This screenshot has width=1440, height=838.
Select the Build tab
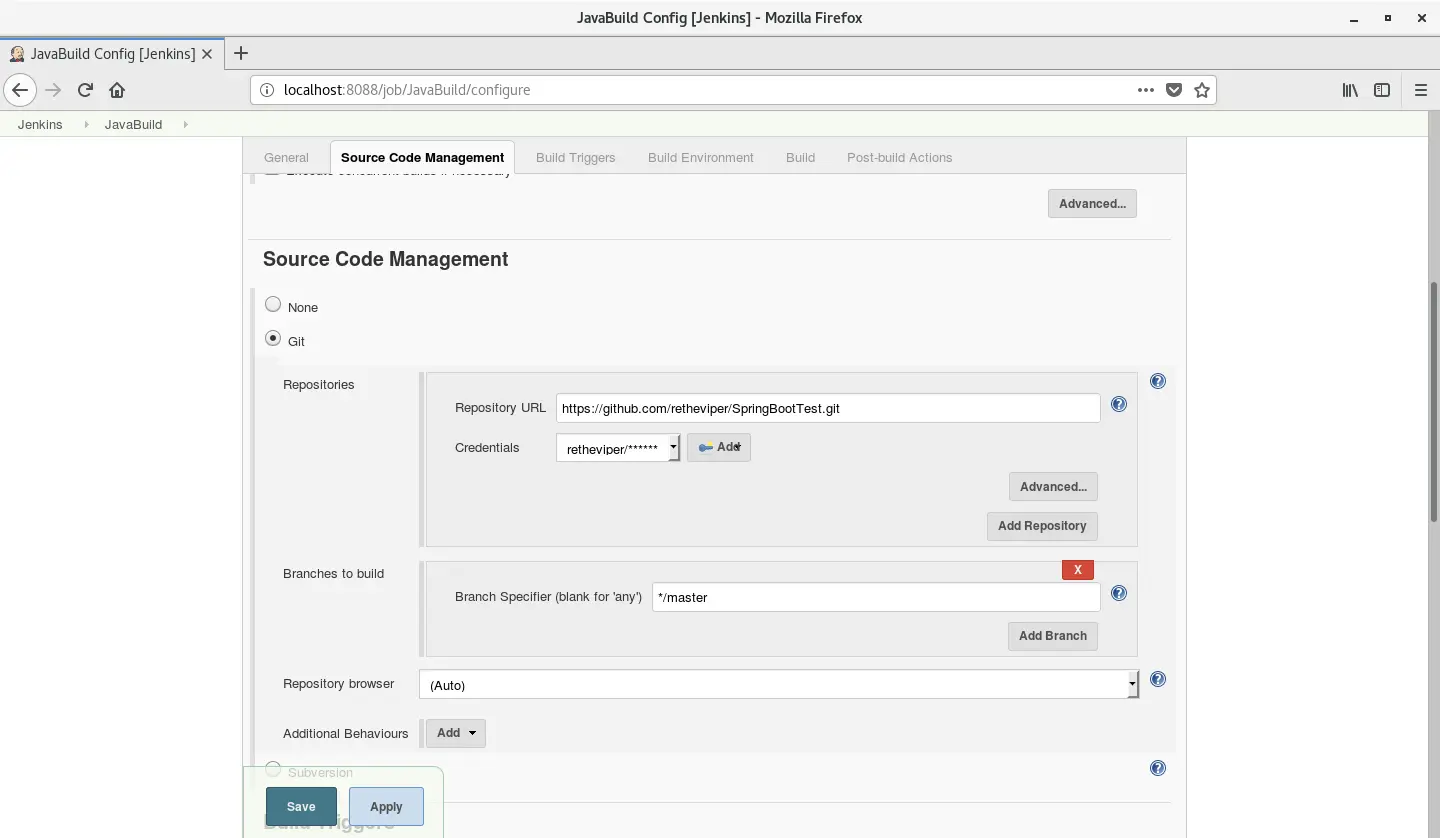tap(800, 158)
